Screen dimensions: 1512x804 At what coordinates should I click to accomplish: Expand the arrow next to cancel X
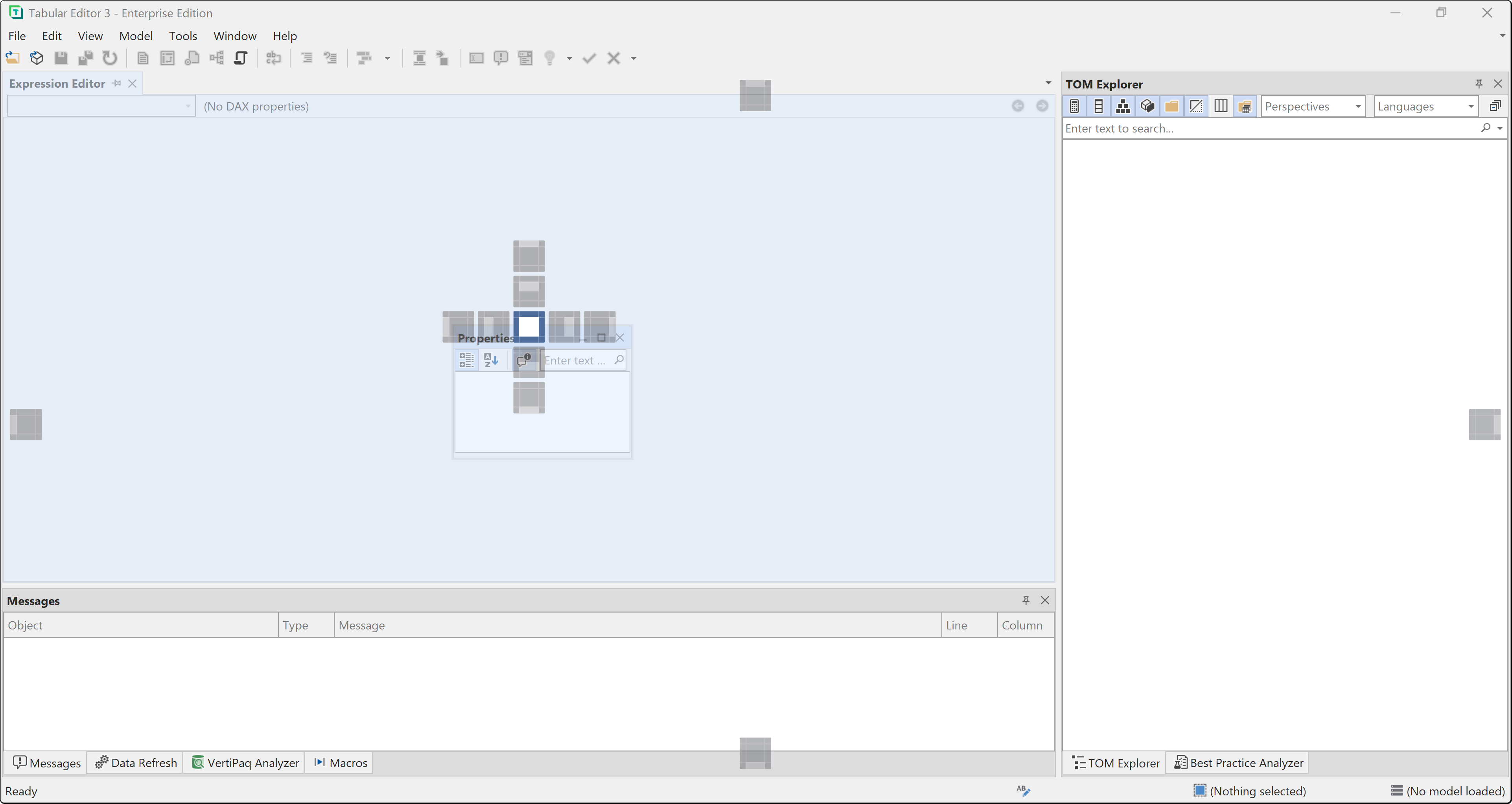point(634,58)
